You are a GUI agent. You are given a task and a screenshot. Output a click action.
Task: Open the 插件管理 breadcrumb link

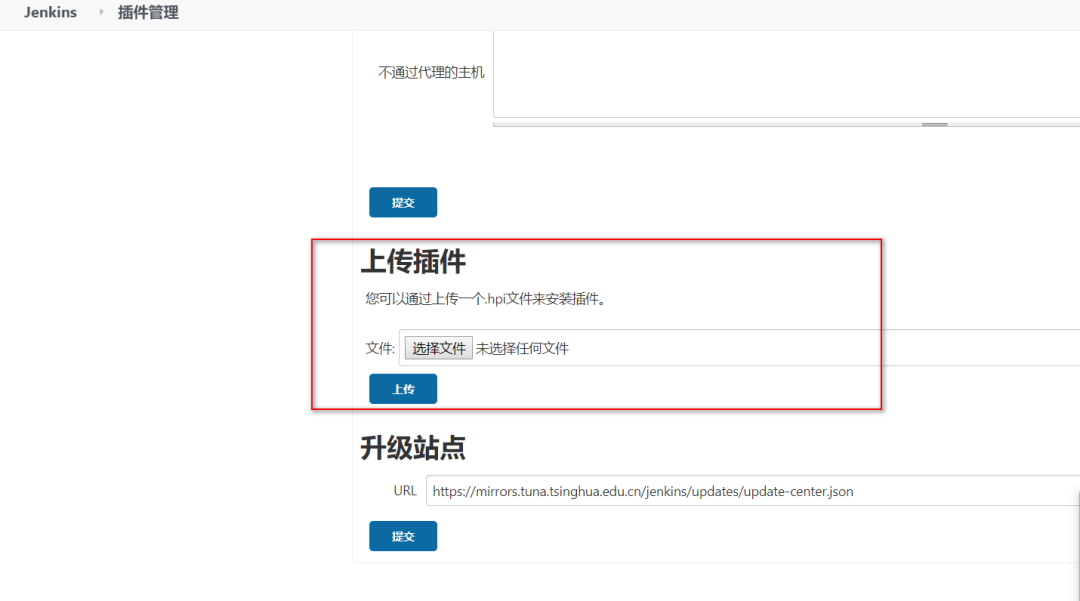(x=148, y=12)
